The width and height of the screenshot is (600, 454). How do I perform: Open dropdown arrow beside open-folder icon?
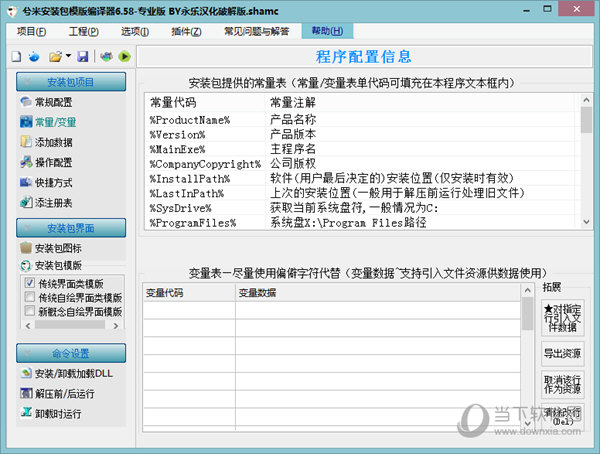[x=68, y=57]
